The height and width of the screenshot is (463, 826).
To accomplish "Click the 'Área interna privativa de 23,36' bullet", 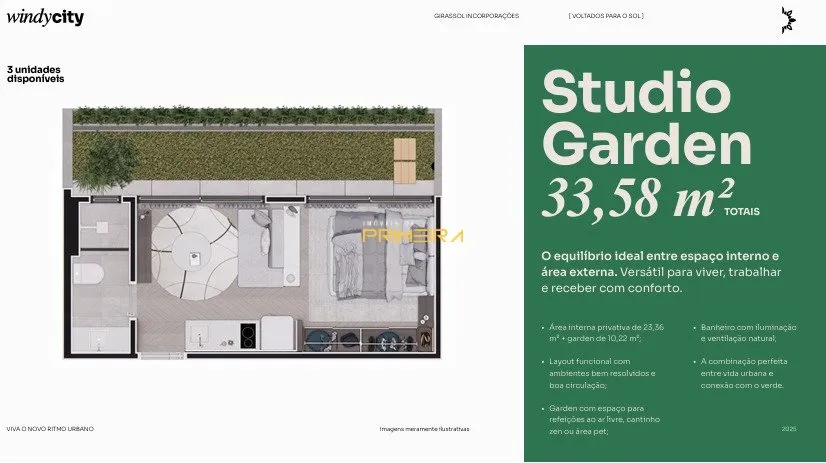I will click(606, 333).
